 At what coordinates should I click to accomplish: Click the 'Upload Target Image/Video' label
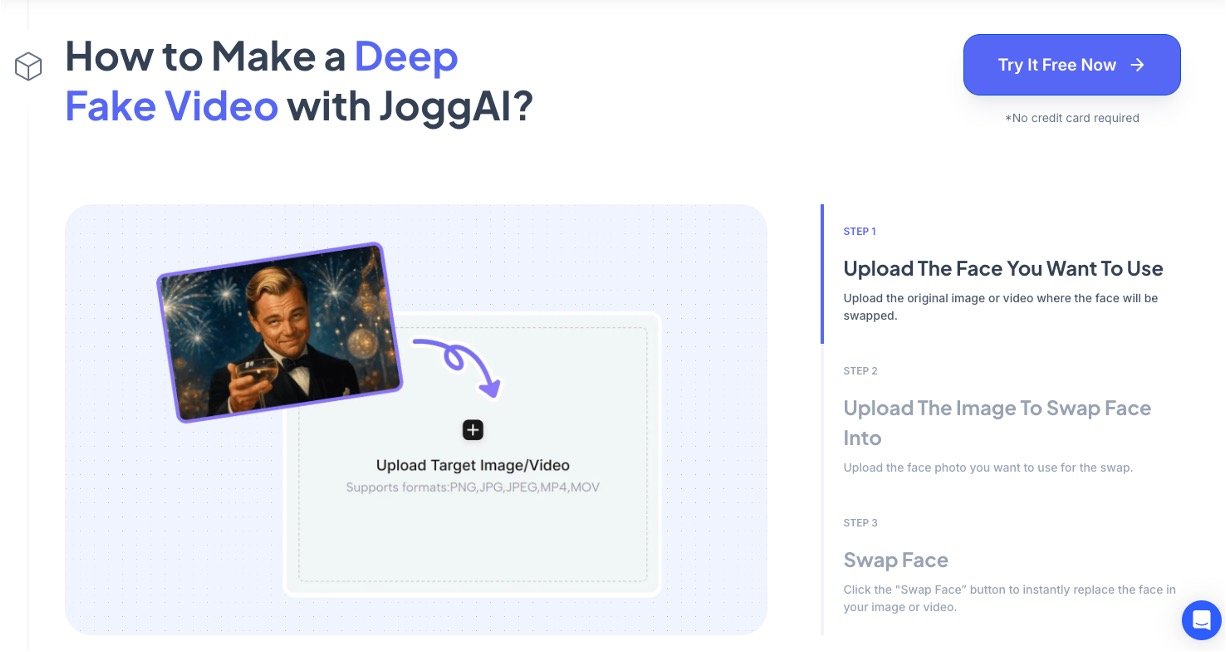pos(473,465)
